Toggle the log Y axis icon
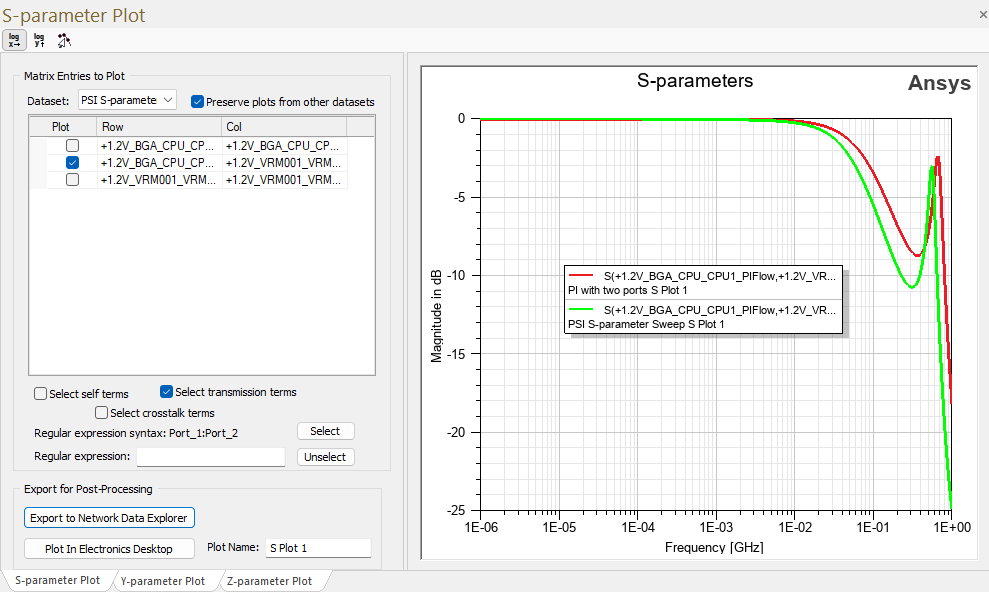The height and width of the screenshot is (592, 989). 39,41
